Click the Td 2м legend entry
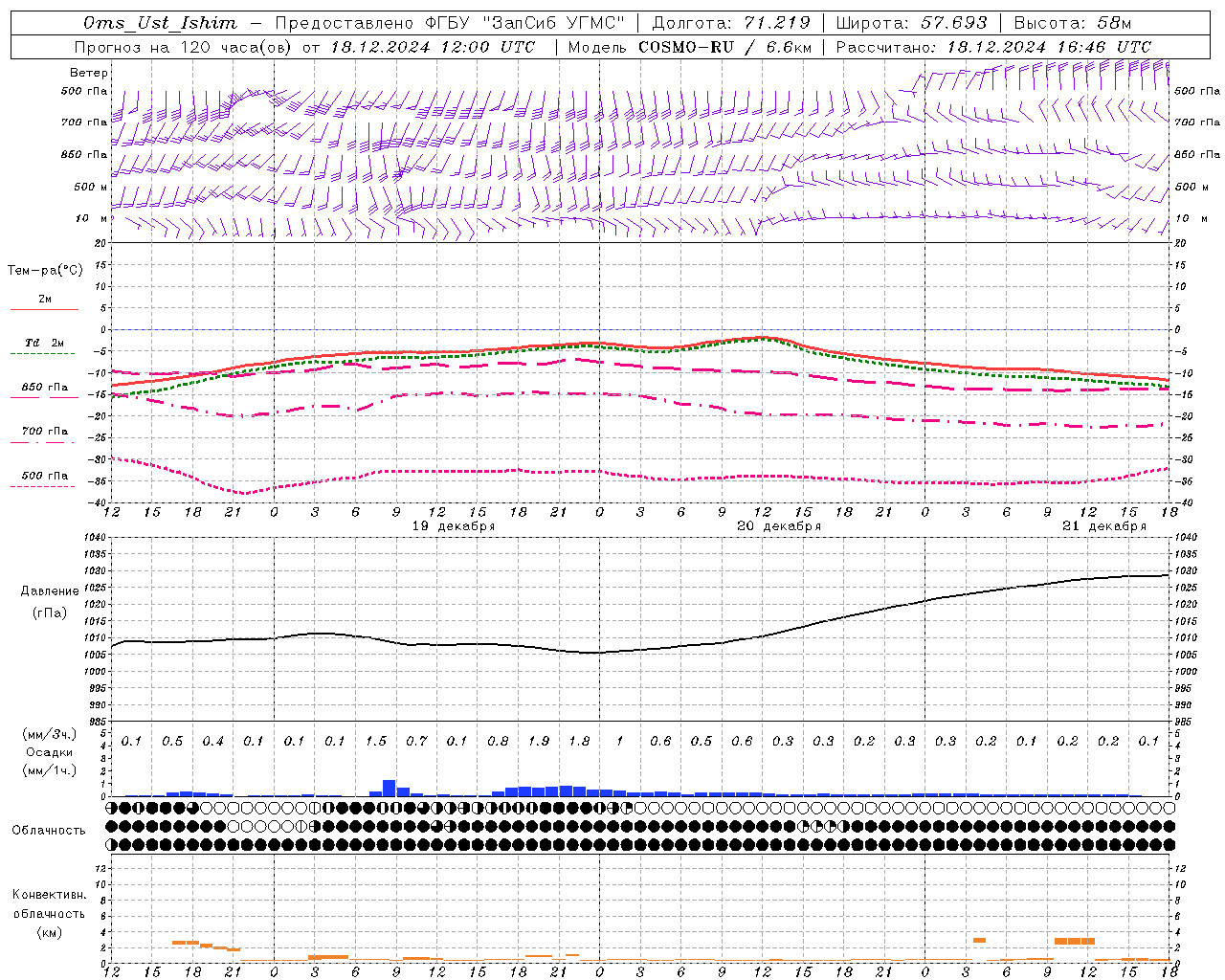1225x980 pixels. tap(44, 343)
